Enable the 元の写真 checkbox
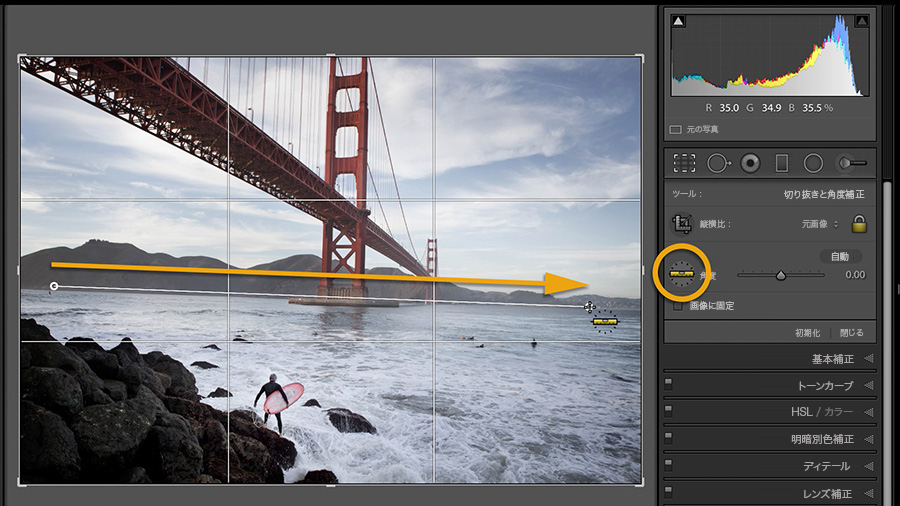The image size is (900, 506). 676,130
